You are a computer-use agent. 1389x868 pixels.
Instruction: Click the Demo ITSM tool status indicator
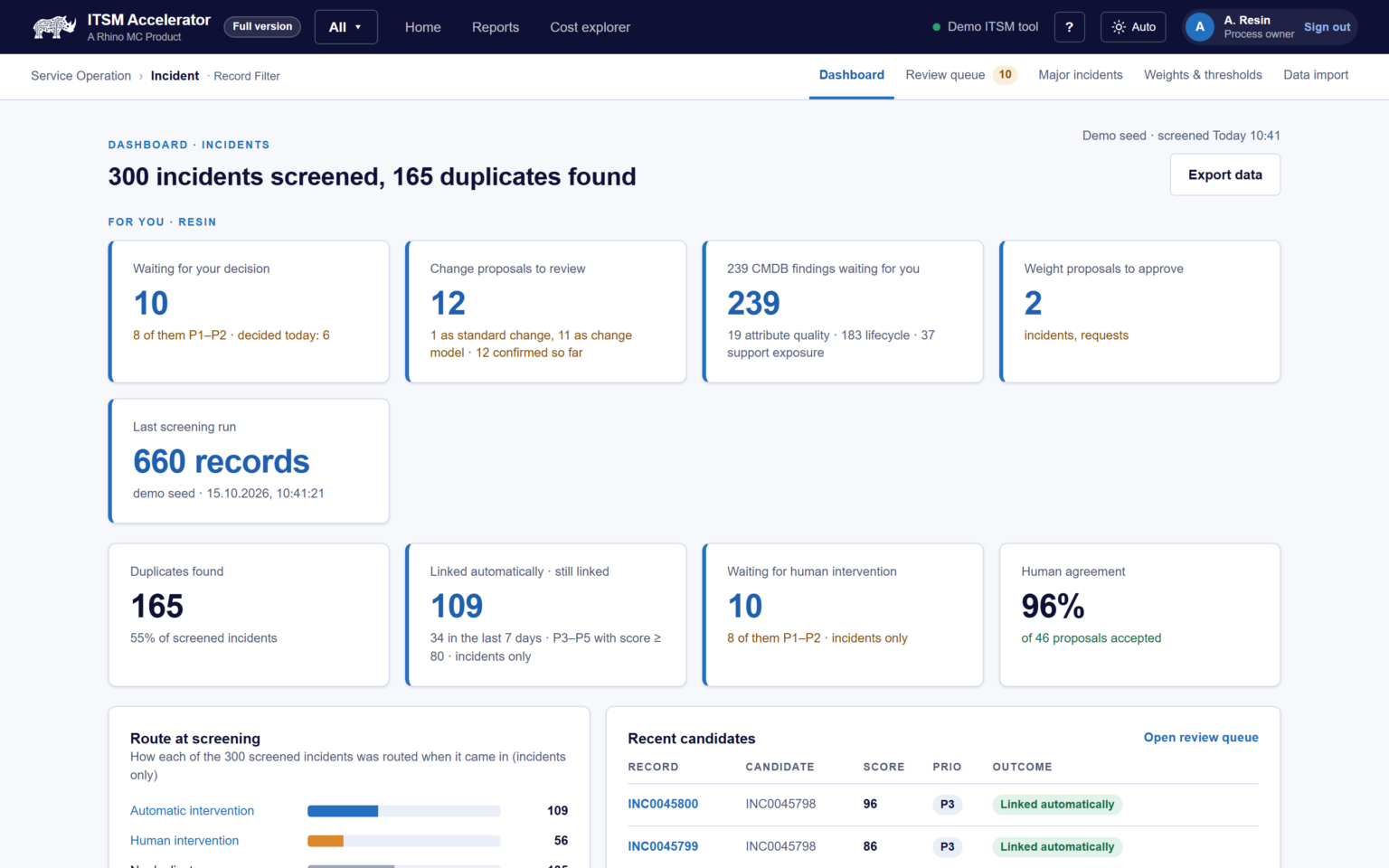(x=986, y=27)
